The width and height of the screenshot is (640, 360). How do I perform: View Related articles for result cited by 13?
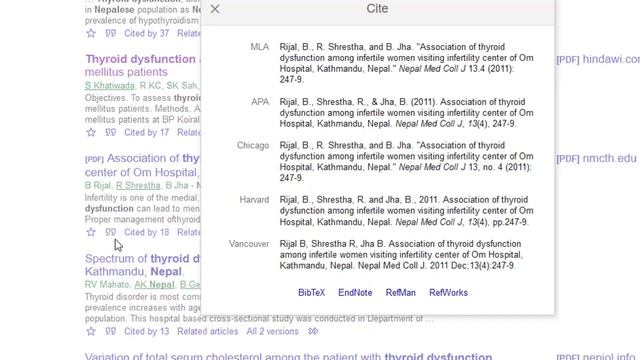207,331
